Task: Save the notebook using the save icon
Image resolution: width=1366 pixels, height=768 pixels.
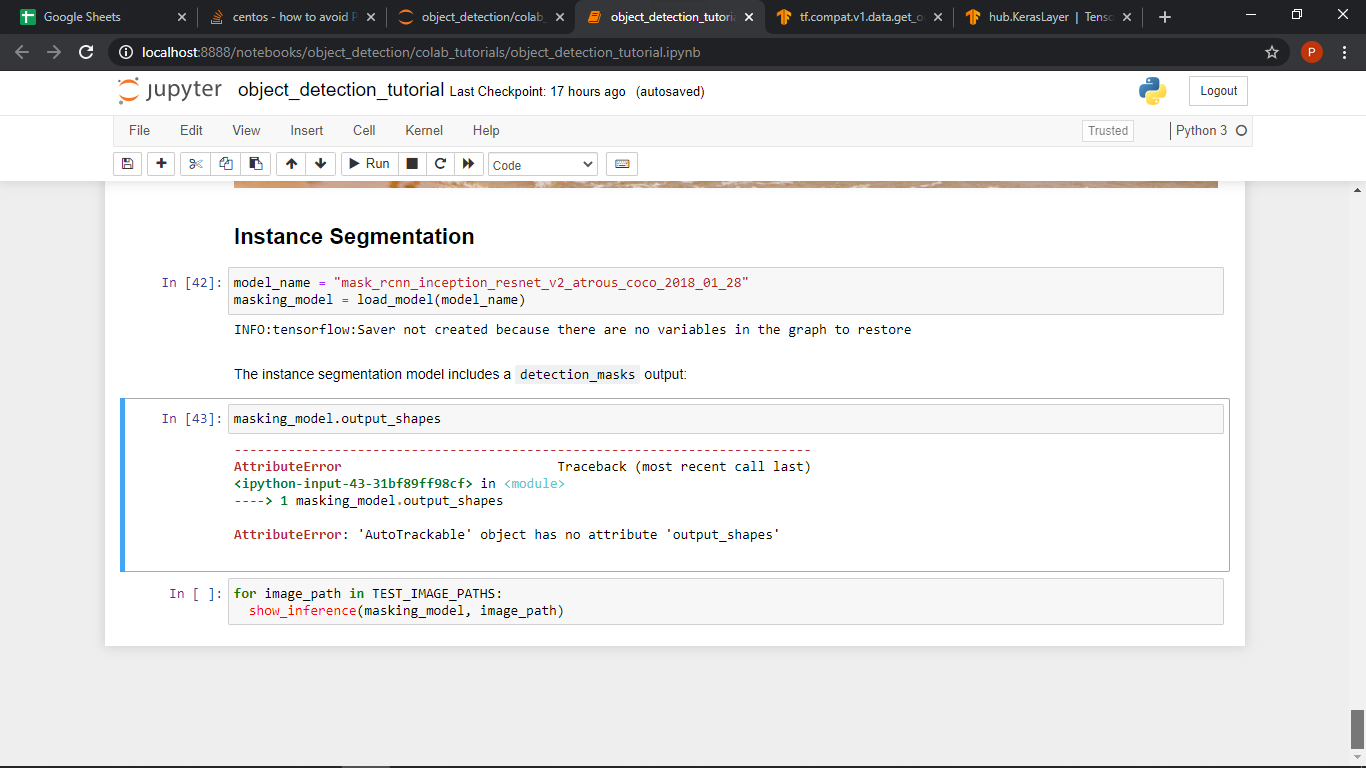Action: pyautogui.click(x=127, y=163)
